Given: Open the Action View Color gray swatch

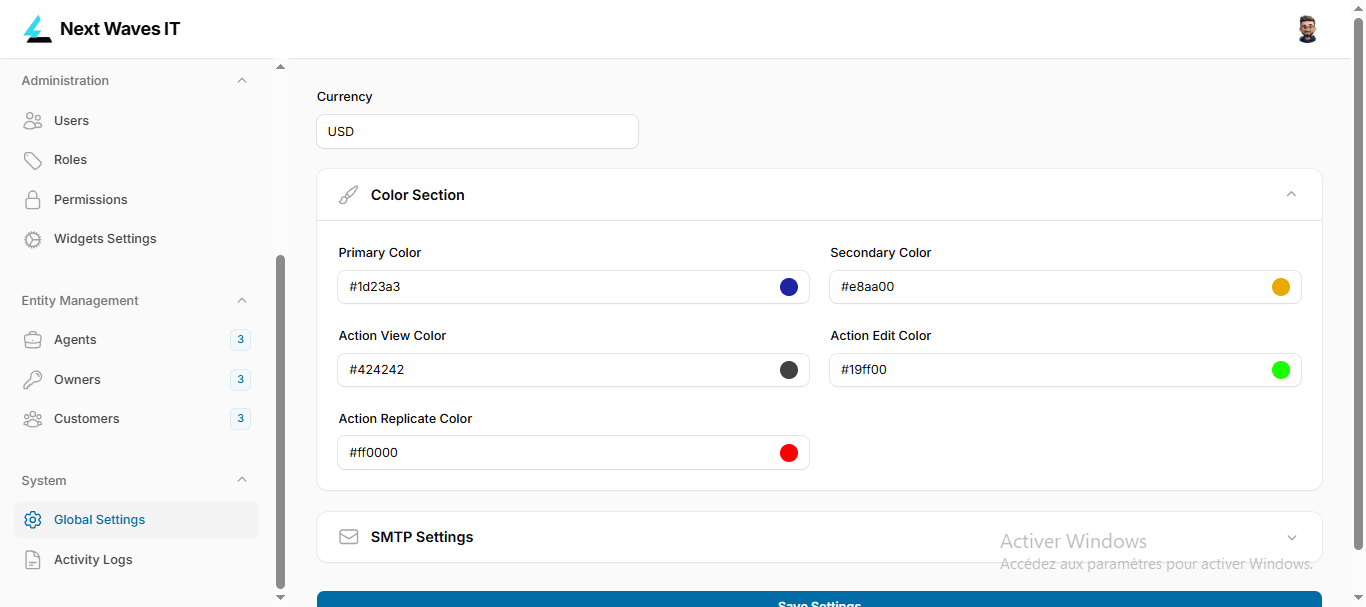Looking at the screenshot, I should tap(789, 370).
